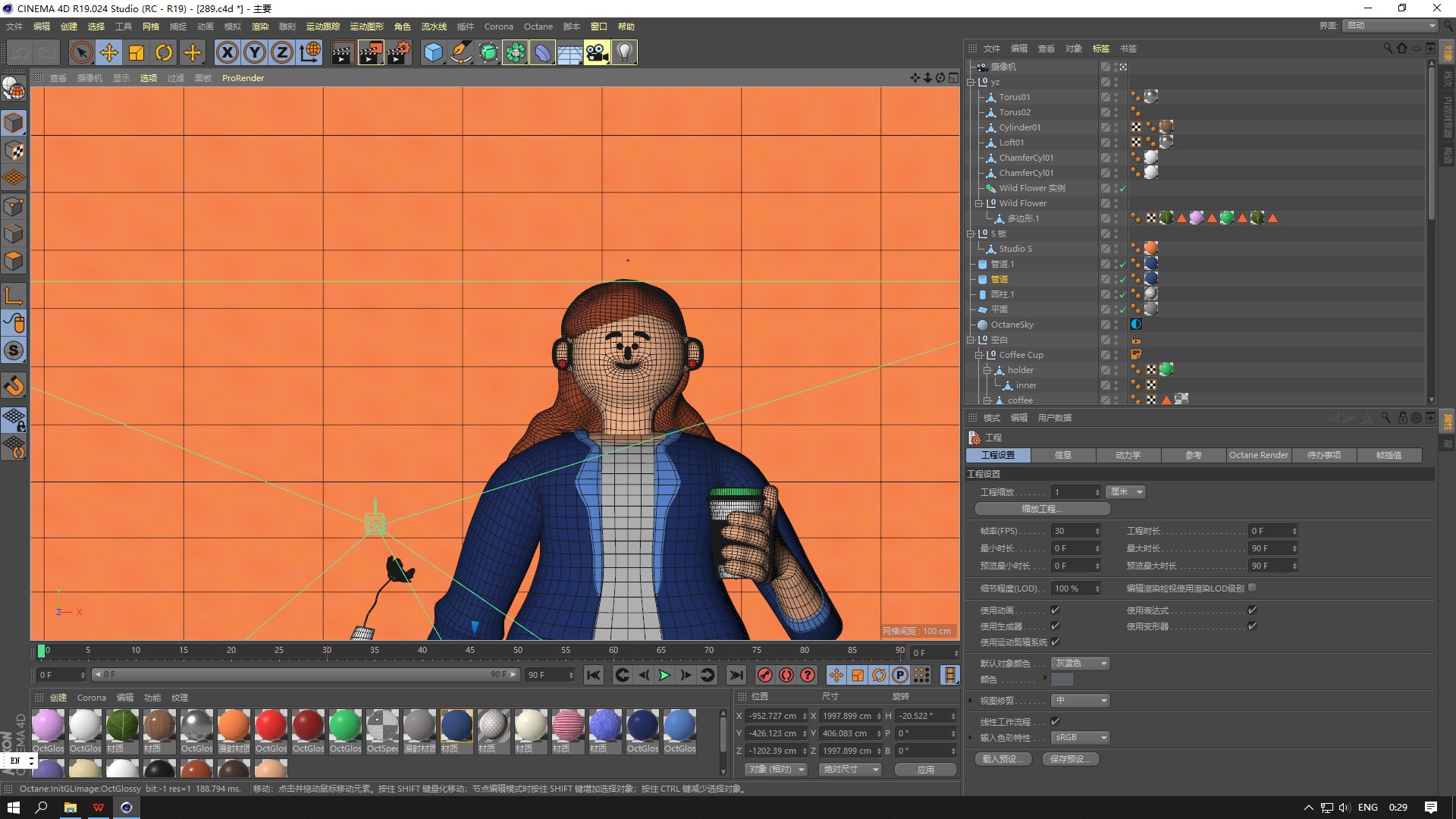Go to the start of animation
The image size is (1456, 819).
(x=594, y=675)
